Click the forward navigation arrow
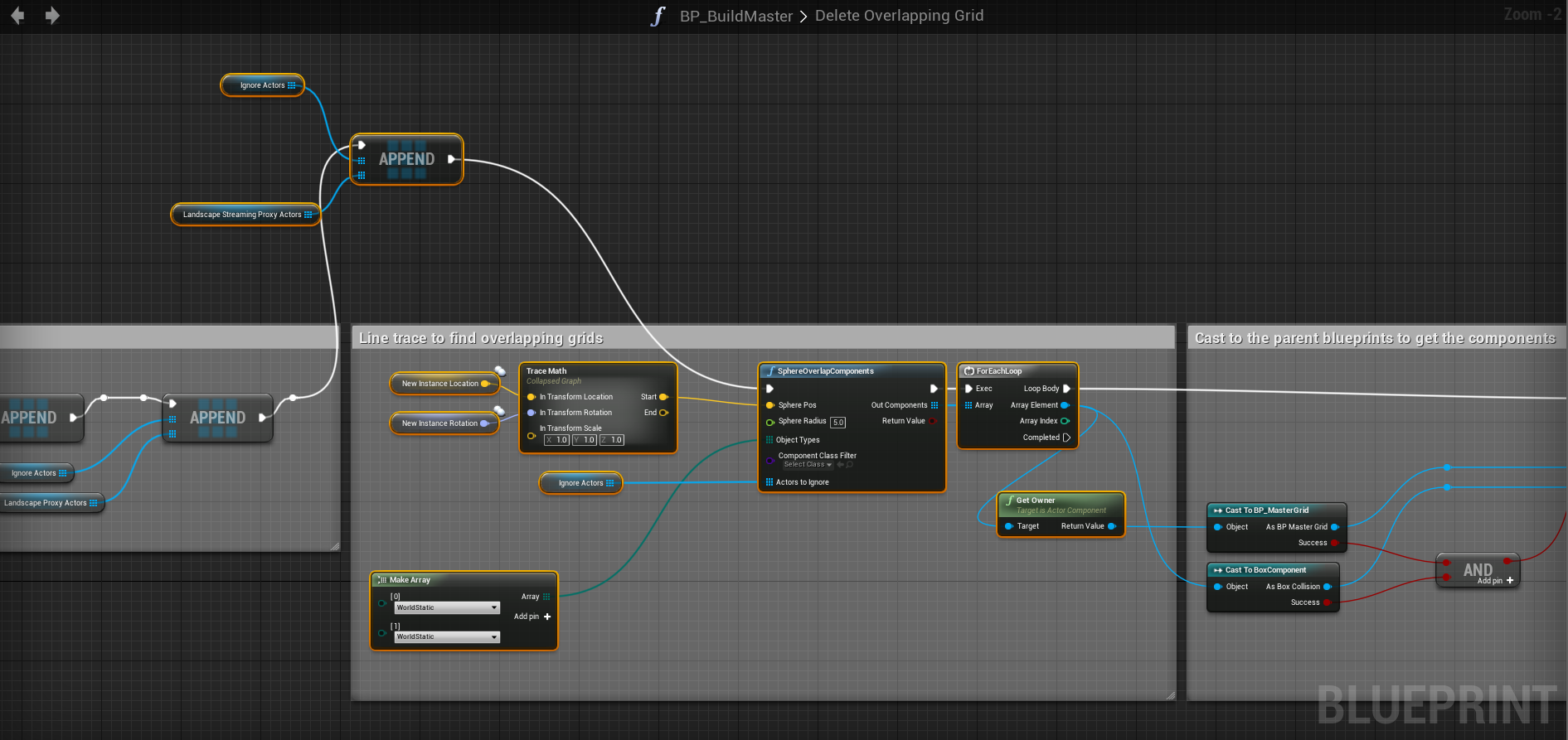Image resolution: width=1568 pixels, height=740 pixels. point(52,16)
